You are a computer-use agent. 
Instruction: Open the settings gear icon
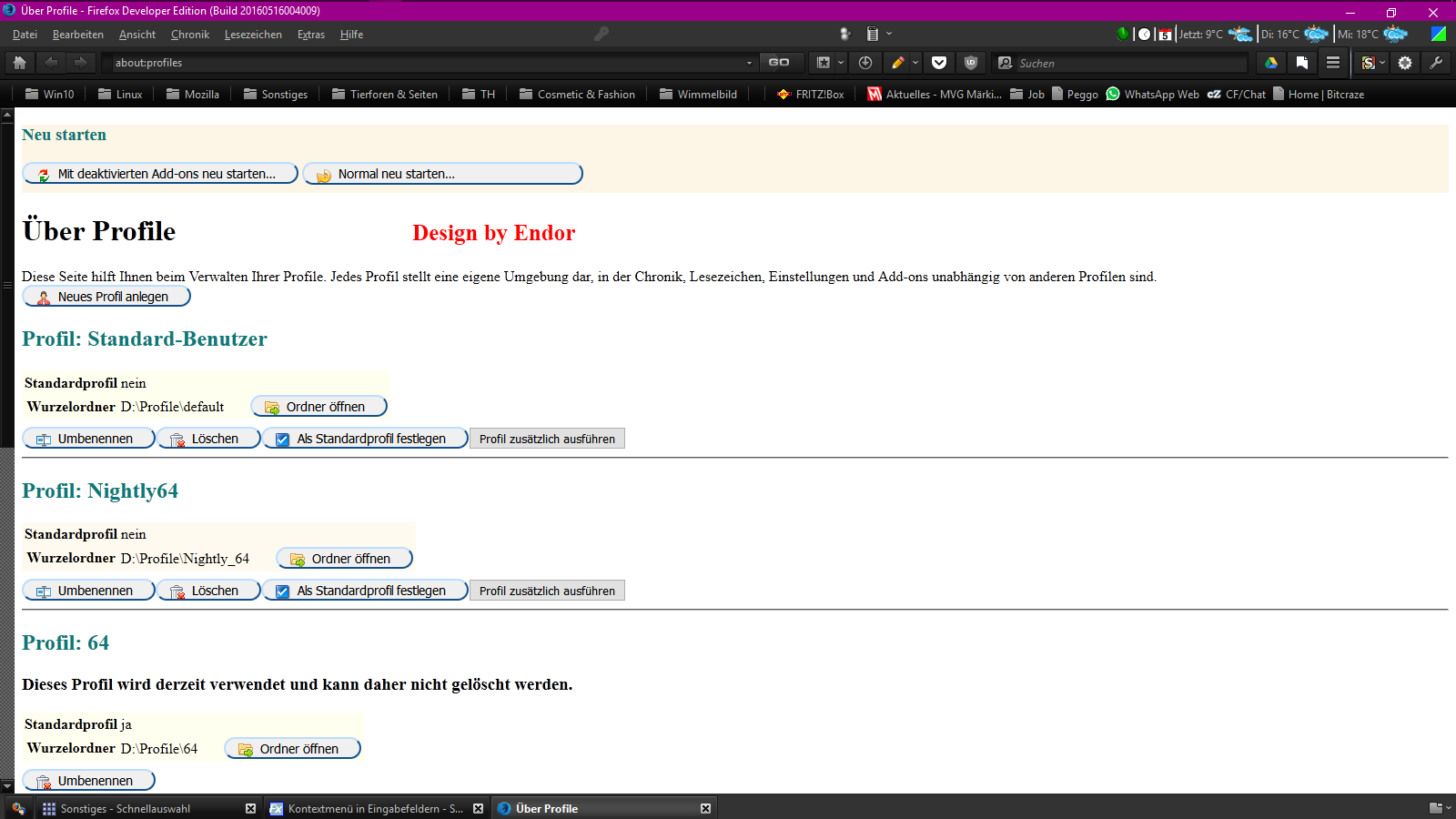[1405, 63]
